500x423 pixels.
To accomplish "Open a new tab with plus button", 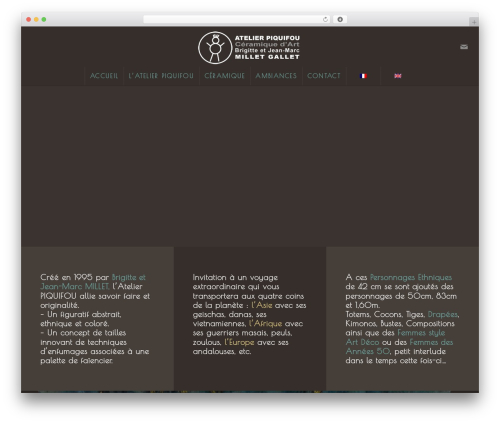I will (x=474, y=22).
